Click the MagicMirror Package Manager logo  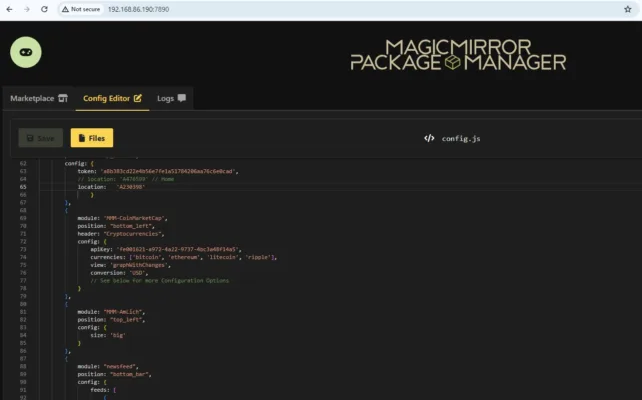coord(458,55)
